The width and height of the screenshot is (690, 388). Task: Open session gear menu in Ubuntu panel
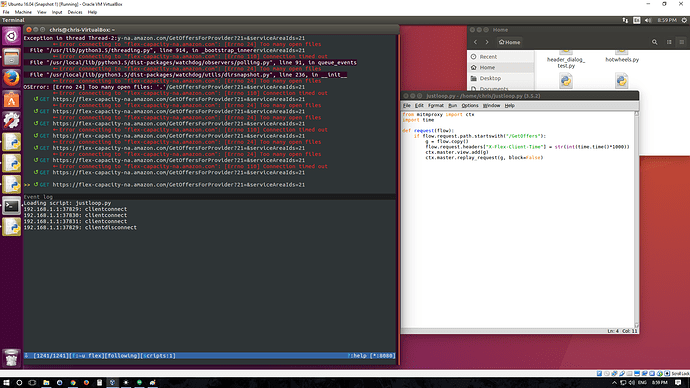pyautogui.click(x=684, y=20)
